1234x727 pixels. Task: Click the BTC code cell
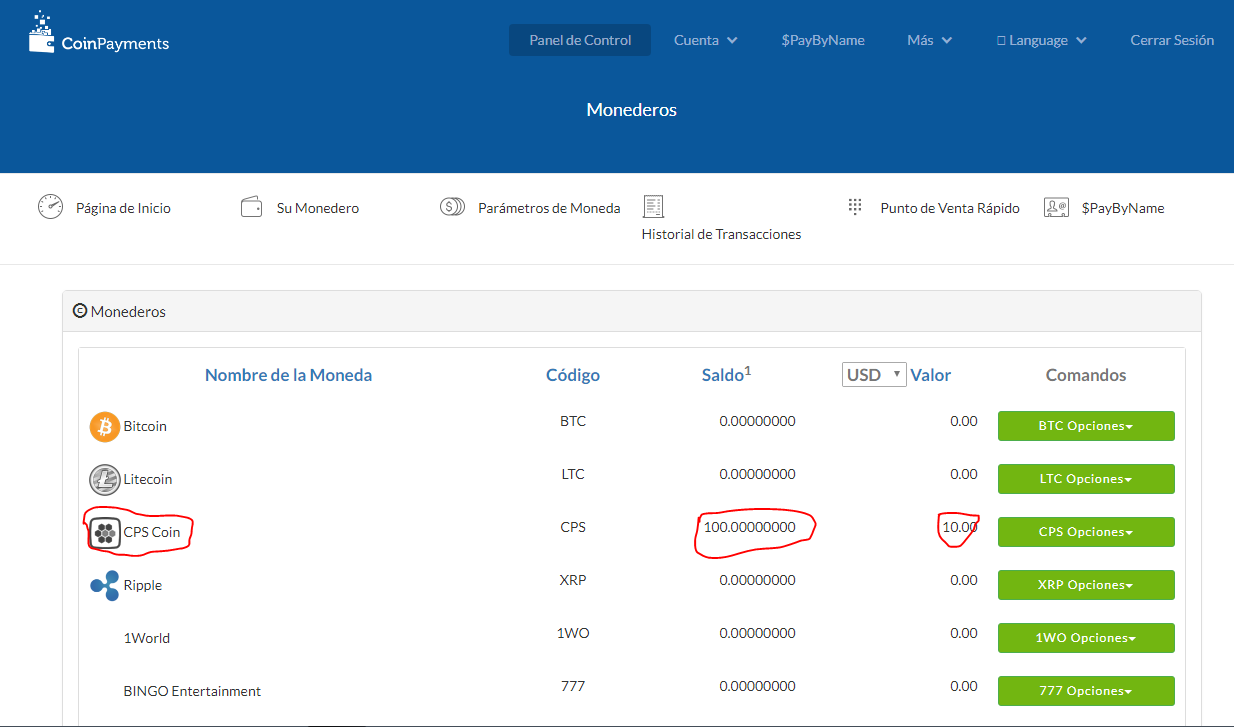tap(573, 421)
